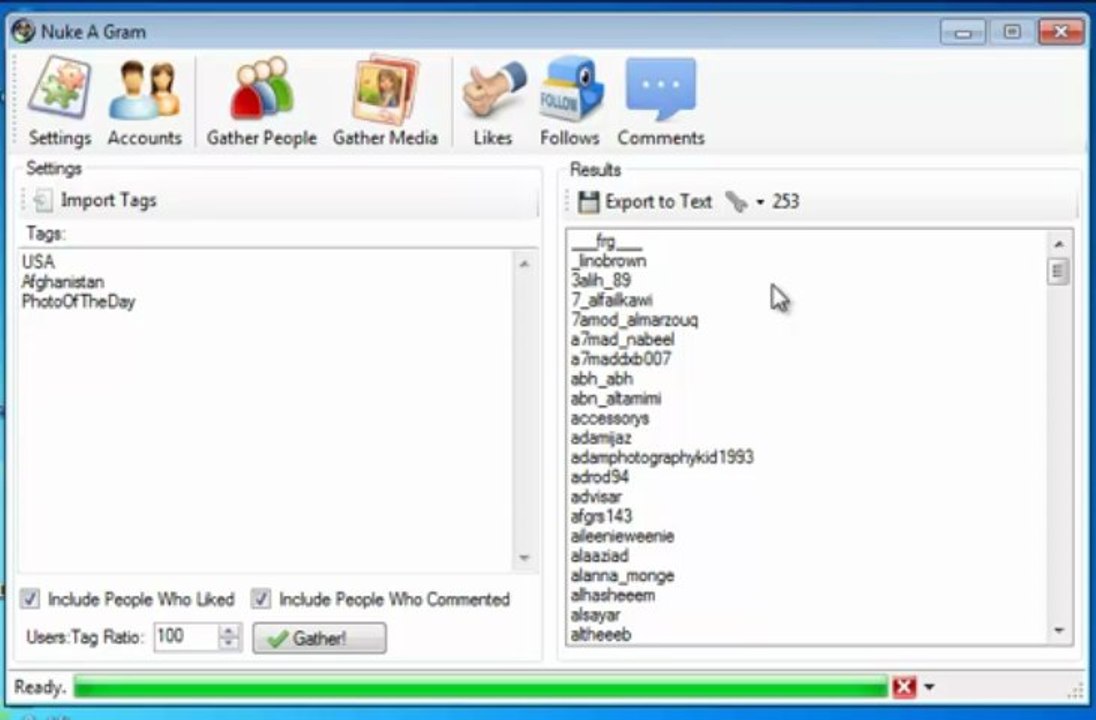The height and width of the screenshot is (720, 1096).
Task: Open the Accounts toolbar icon
Action: tap(145, 101)
